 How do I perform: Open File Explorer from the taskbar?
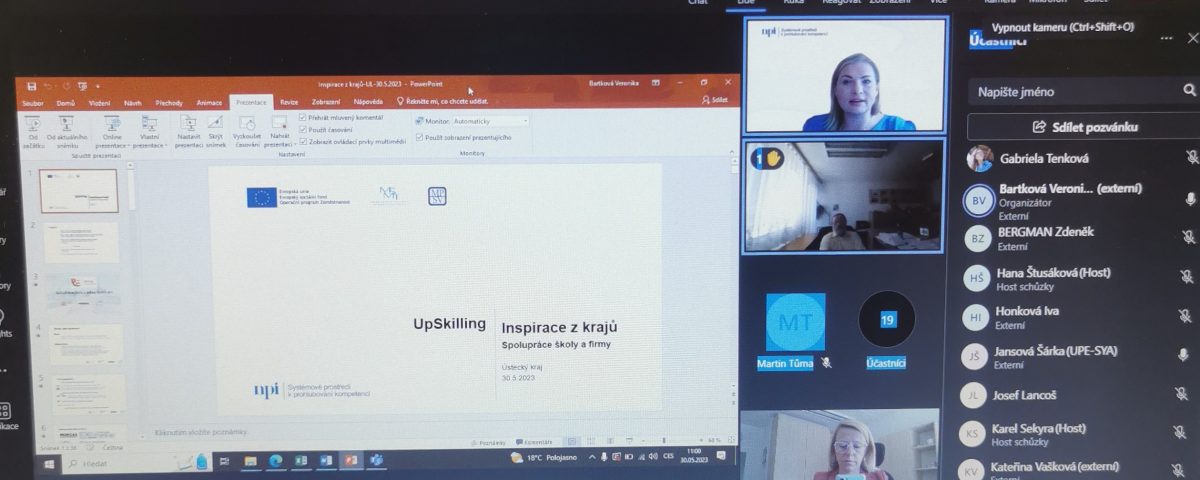251,461
